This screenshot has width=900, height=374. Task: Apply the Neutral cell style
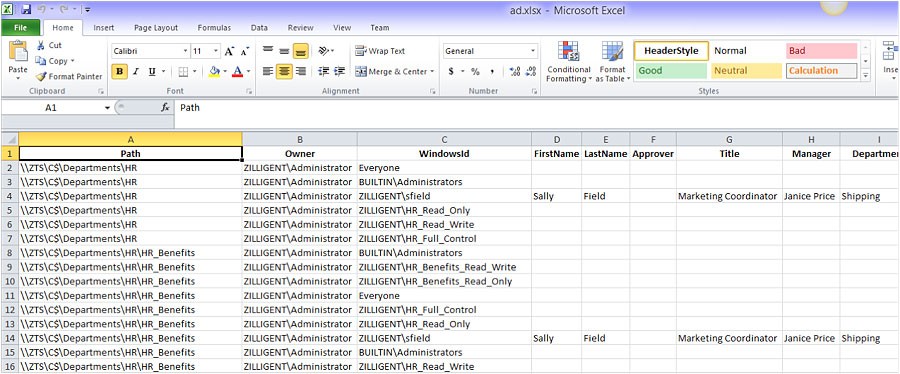[746, 71]
